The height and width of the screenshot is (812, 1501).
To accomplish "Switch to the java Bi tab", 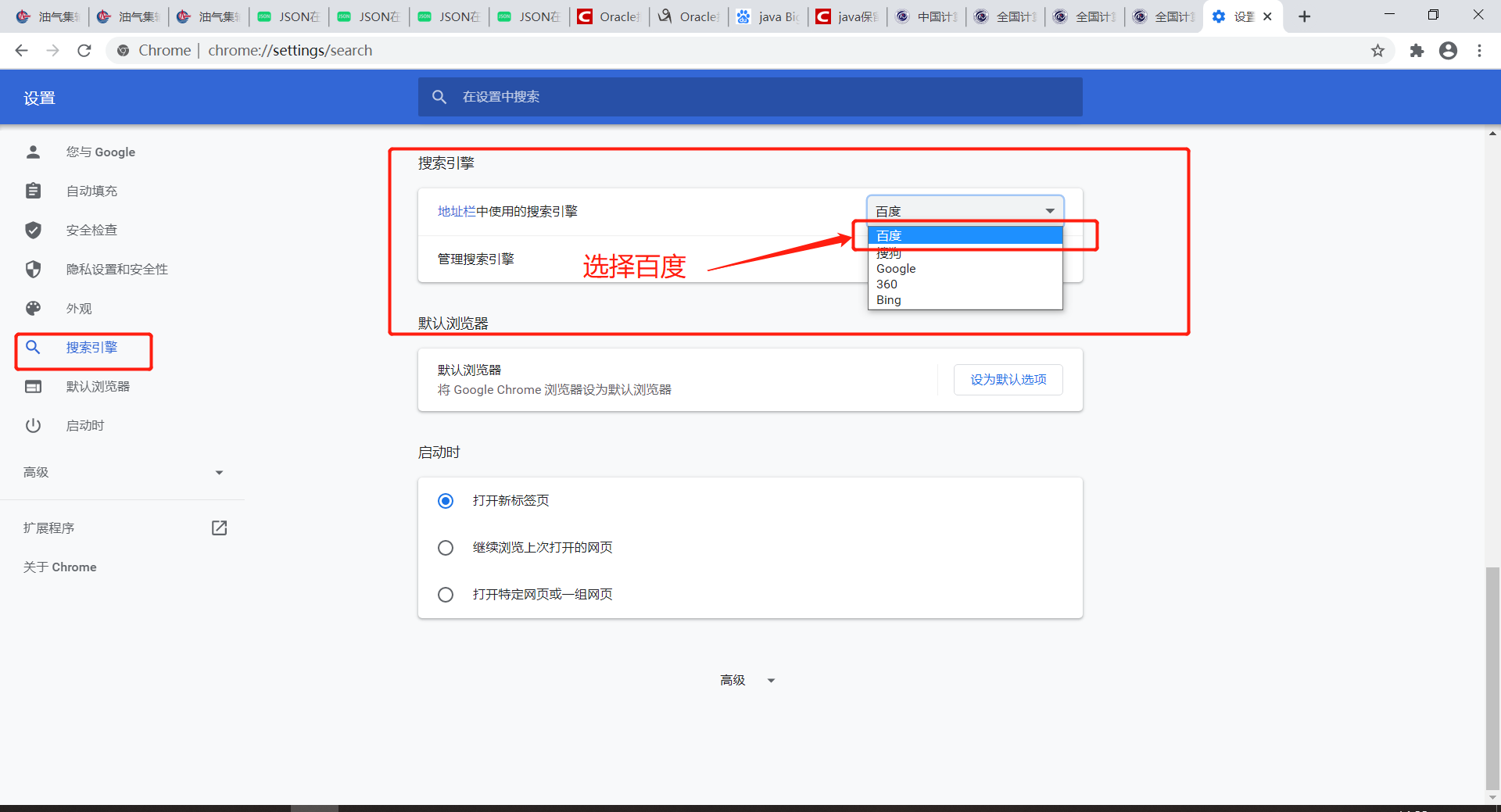I will 768,16.
